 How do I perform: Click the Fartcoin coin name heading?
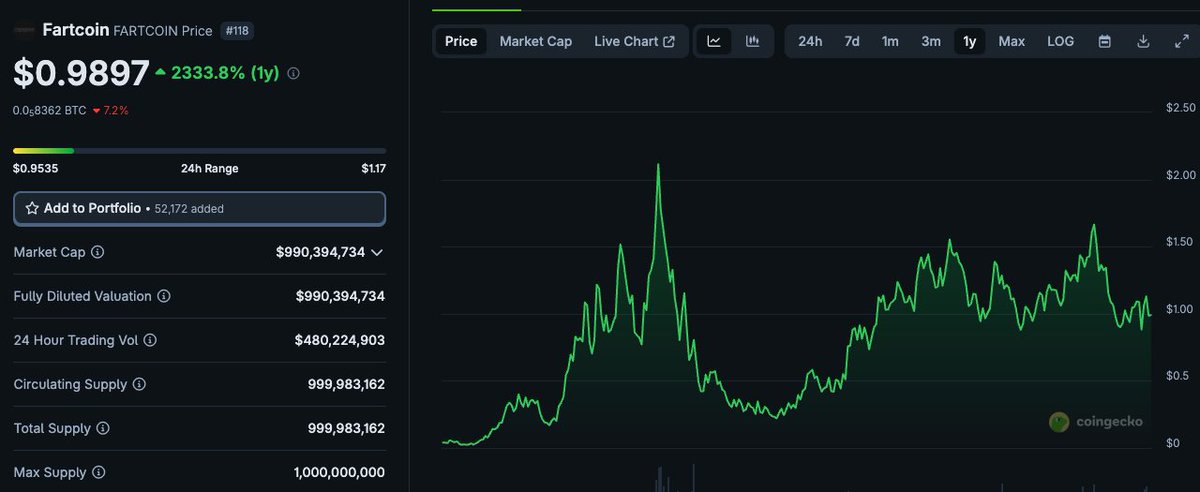(x=76, y=30)
